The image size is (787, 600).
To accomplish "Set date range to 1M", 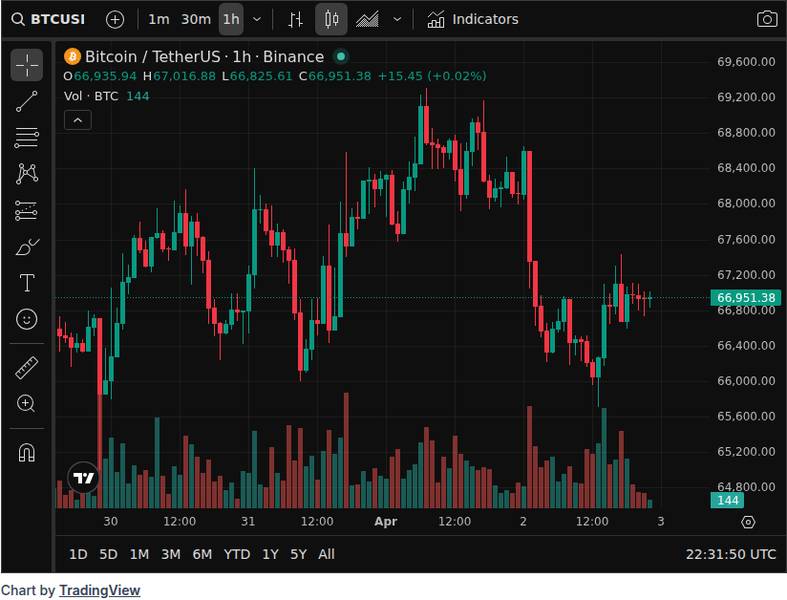I will pyautogui.click(x=139, y=554).
